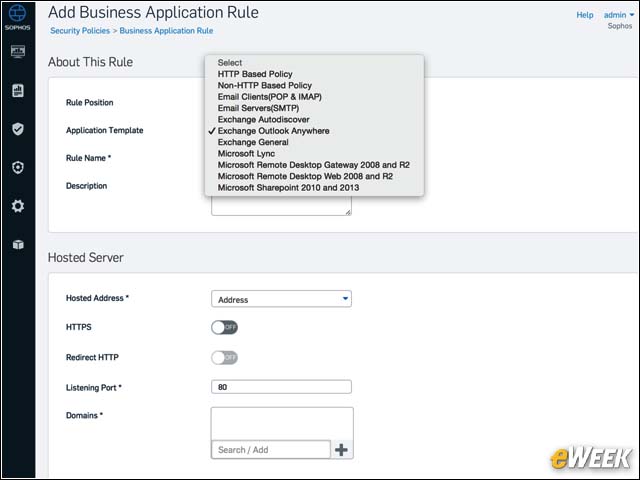
Task: Open the dashboard monitor icon in sidebar
Action: [x=18, y=51]
